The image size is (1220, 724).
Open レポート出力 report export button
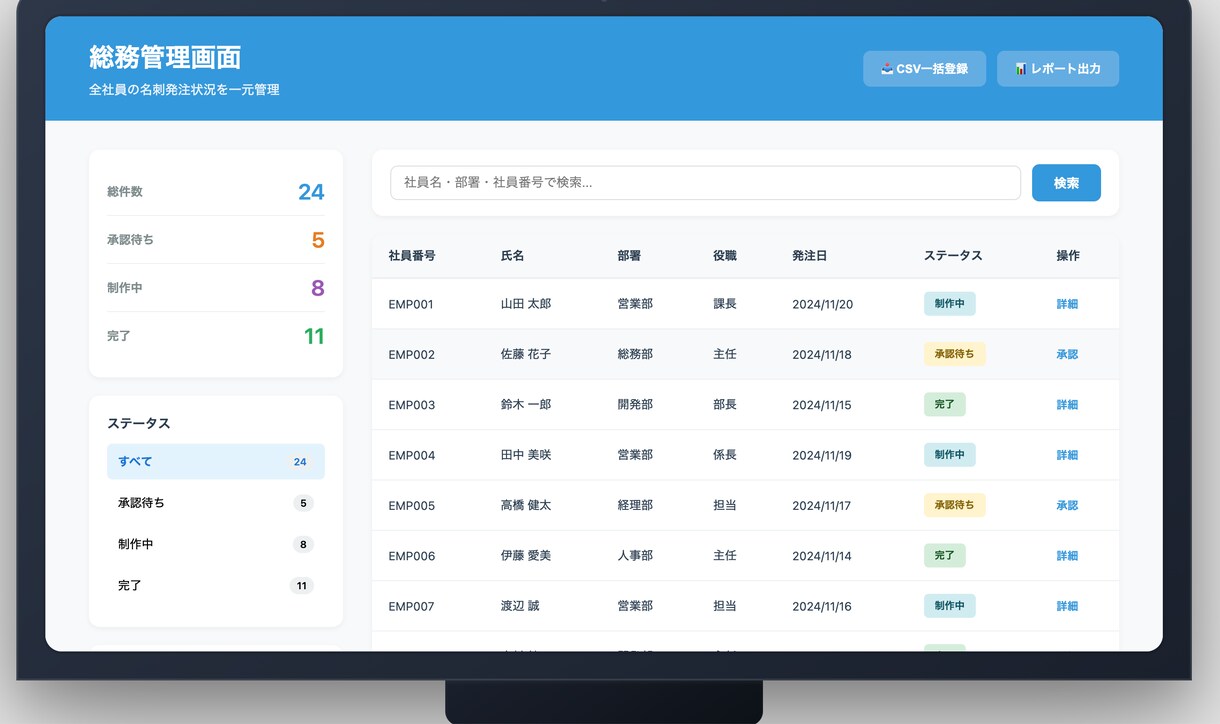coord(1058,69)
